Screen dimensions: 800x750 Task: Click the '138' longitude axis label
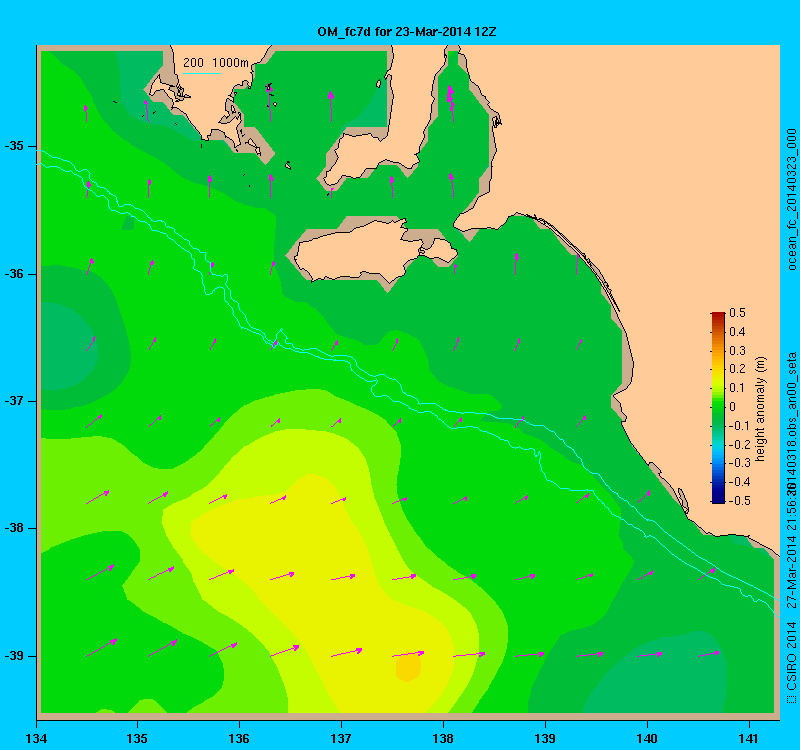pyautogui.click(x=443, y=738)
